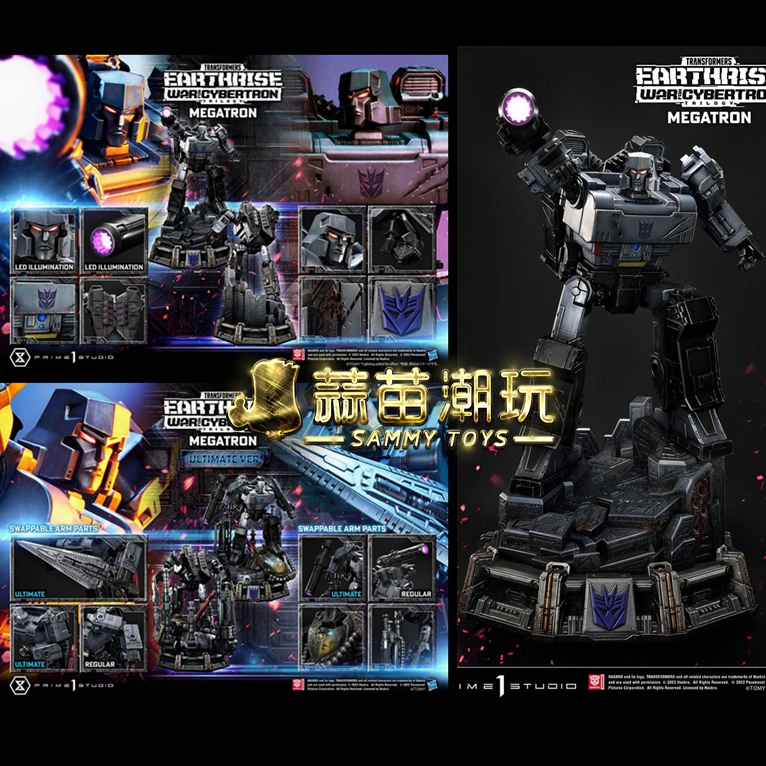The width and height of the screenshot is (766, 766).
Task: Click the REGULAR arm part thumbnail beside ULTIMATE
Action: coord(114,638)
